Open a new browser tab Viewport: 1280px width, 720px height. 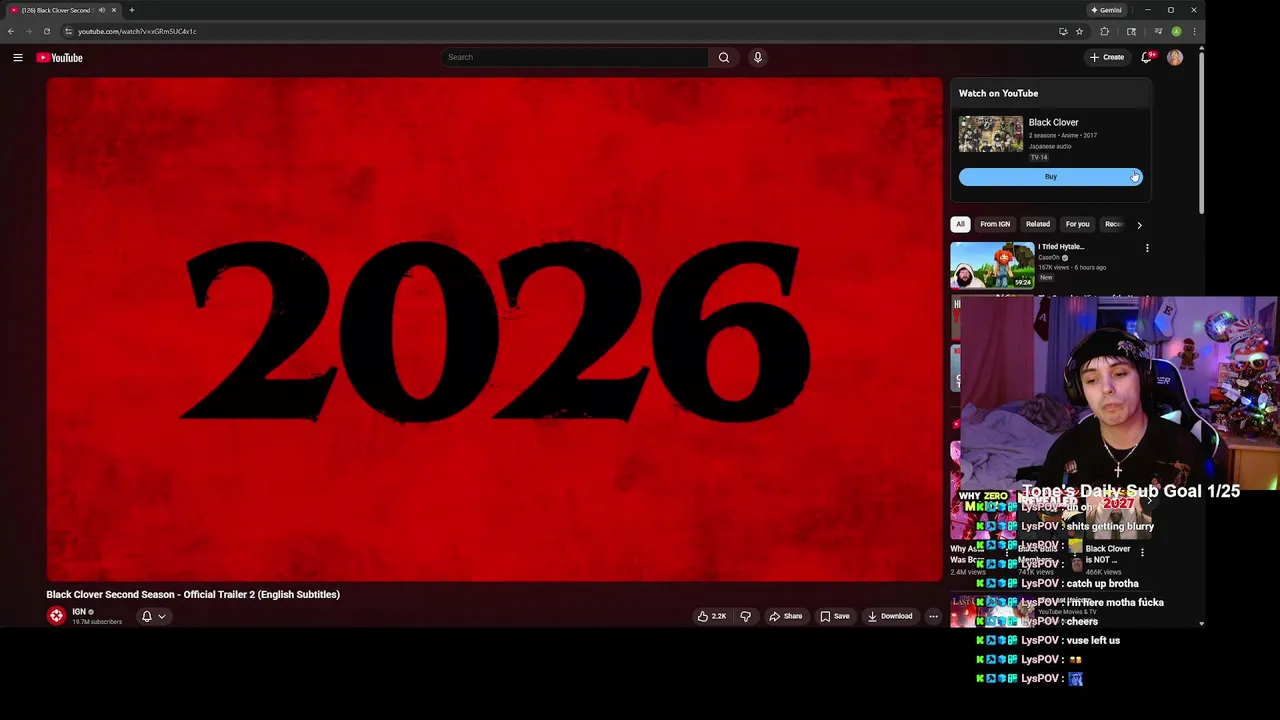[131, 10]
